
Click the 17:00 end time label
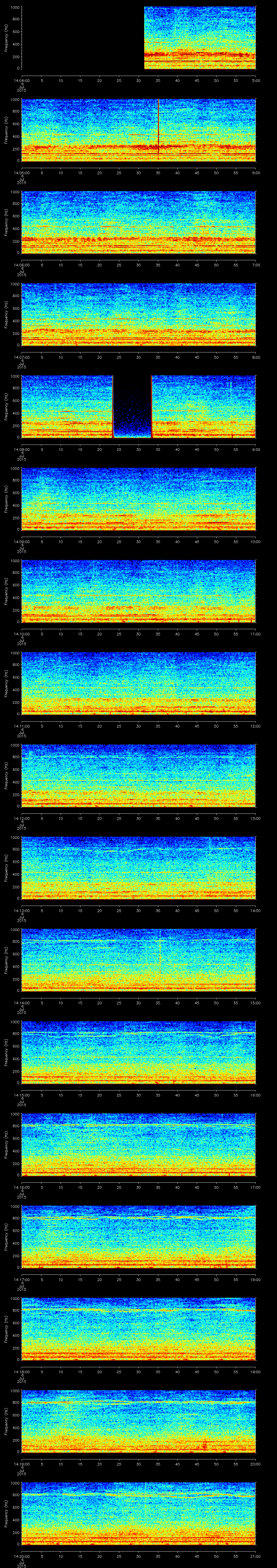(x=255, y=1187)
